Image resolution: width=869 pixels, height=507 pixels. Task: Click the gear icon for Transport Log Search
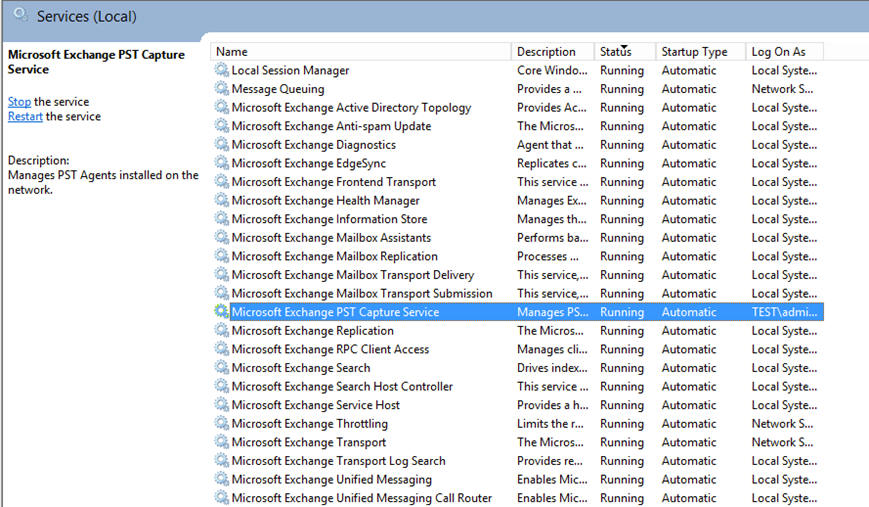pos(222,460)
